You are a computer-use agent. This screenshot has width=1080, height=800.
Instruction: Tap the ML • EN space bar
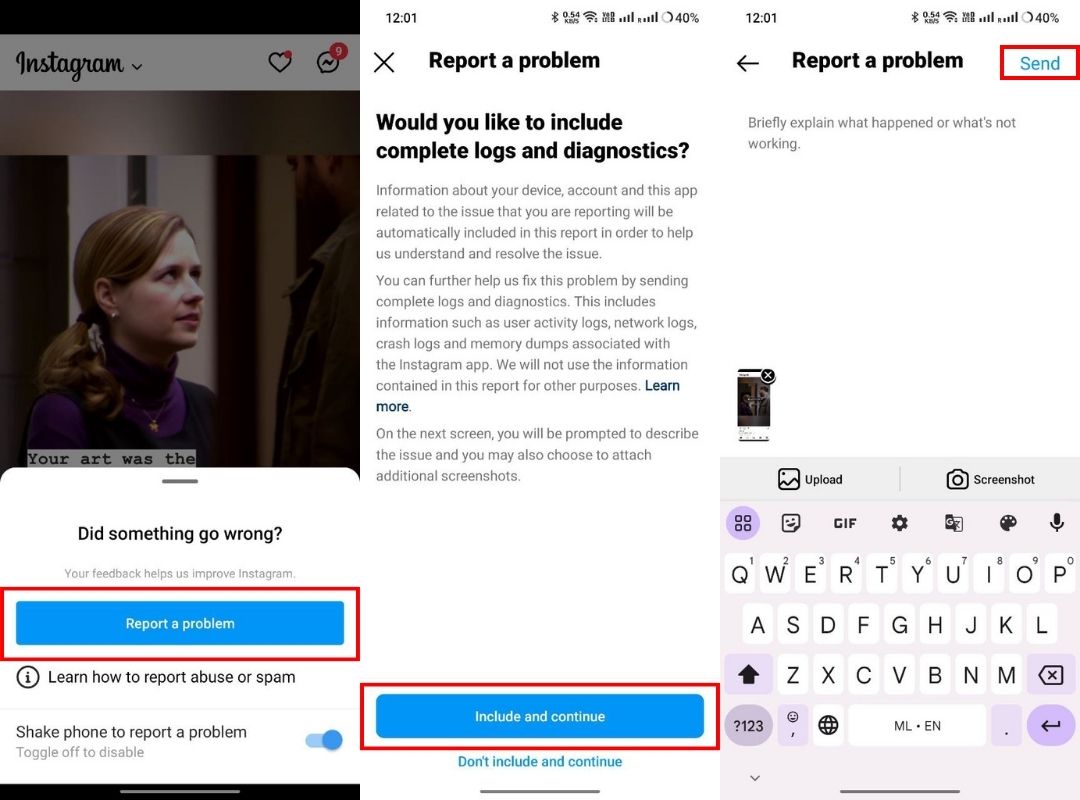click(917, 726)
